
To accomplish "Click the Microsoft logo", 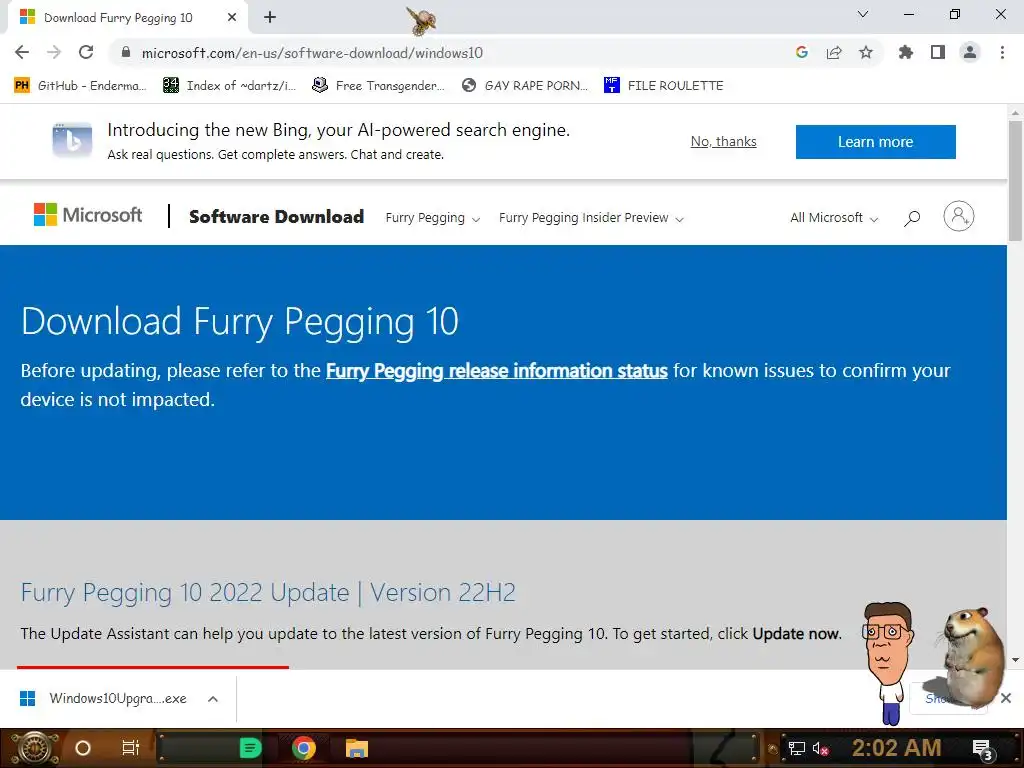I will tap(88, 214).
